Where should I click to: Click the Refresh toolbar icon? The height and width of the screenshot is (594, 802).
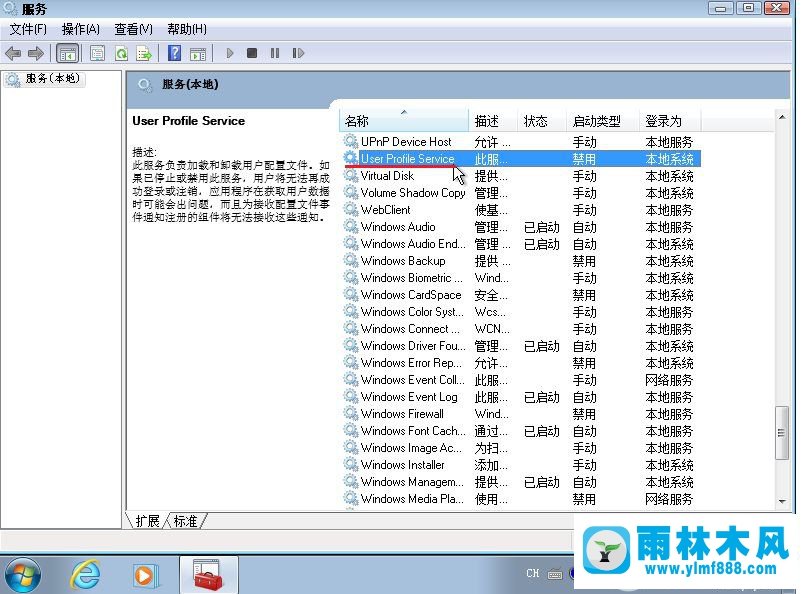[x=121, y=53]
